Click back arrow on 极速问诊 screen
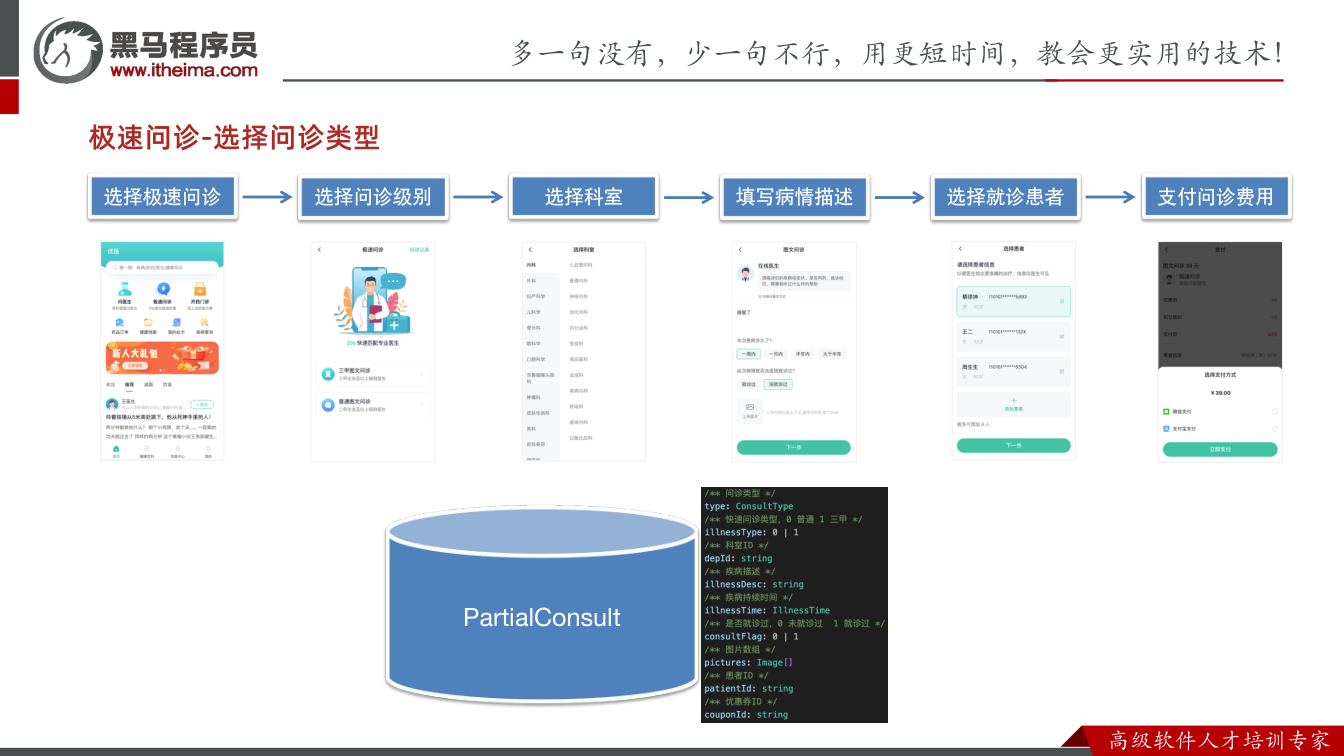This screenshot has width=1344, height=756. point(319,249)
